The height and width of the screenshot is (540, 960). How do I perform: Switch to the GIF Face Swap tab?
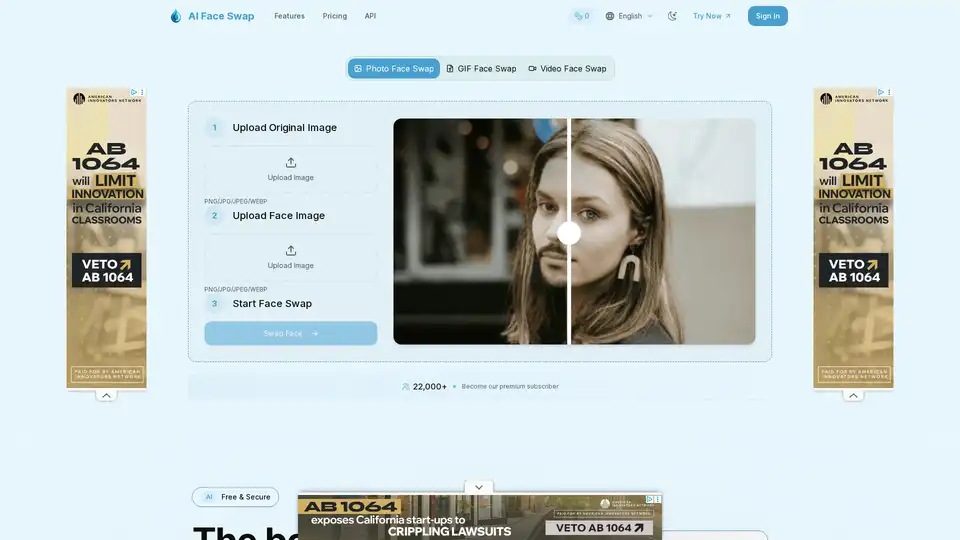coord(481,69)
